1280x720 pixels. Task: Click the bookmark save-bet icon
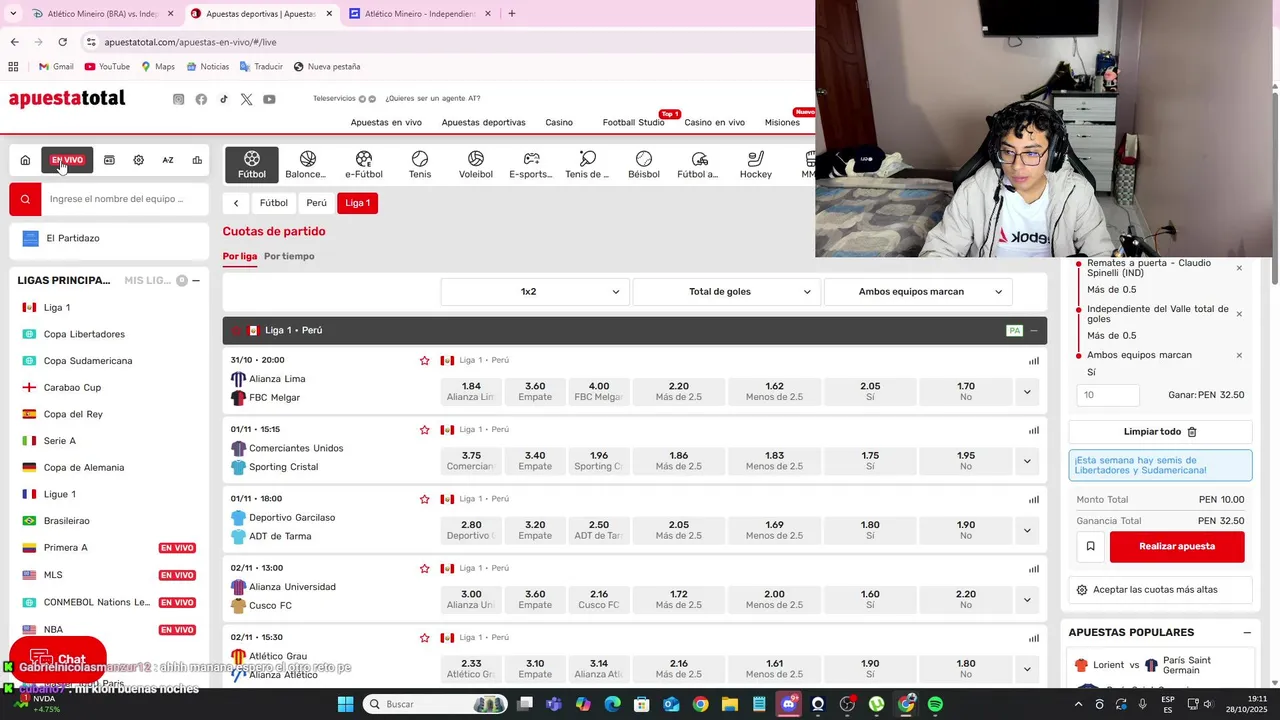[x=1090, y=546]
